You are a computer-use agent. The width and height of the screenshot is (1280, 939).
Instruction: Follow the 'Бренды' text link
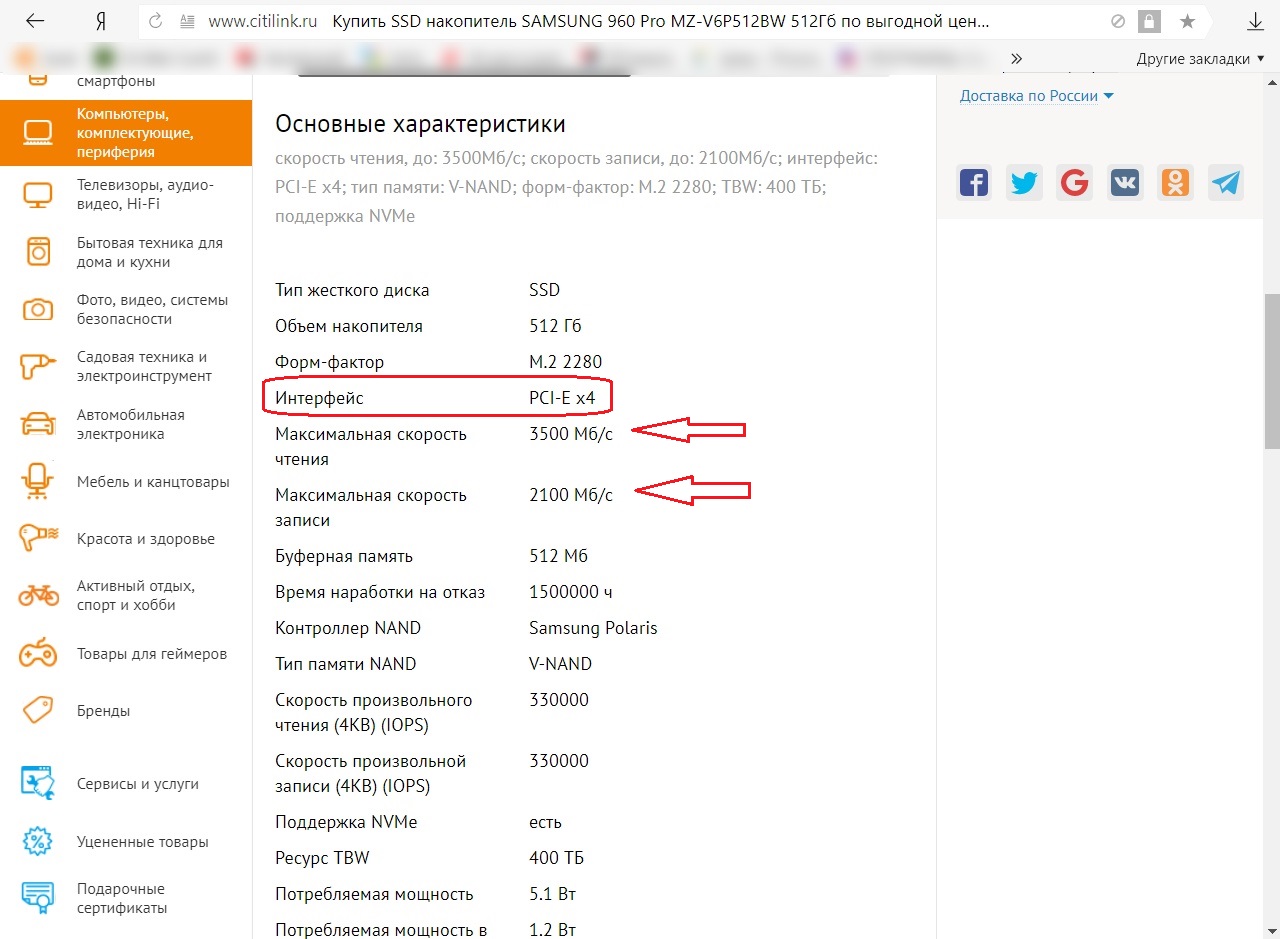coord(104,711)
